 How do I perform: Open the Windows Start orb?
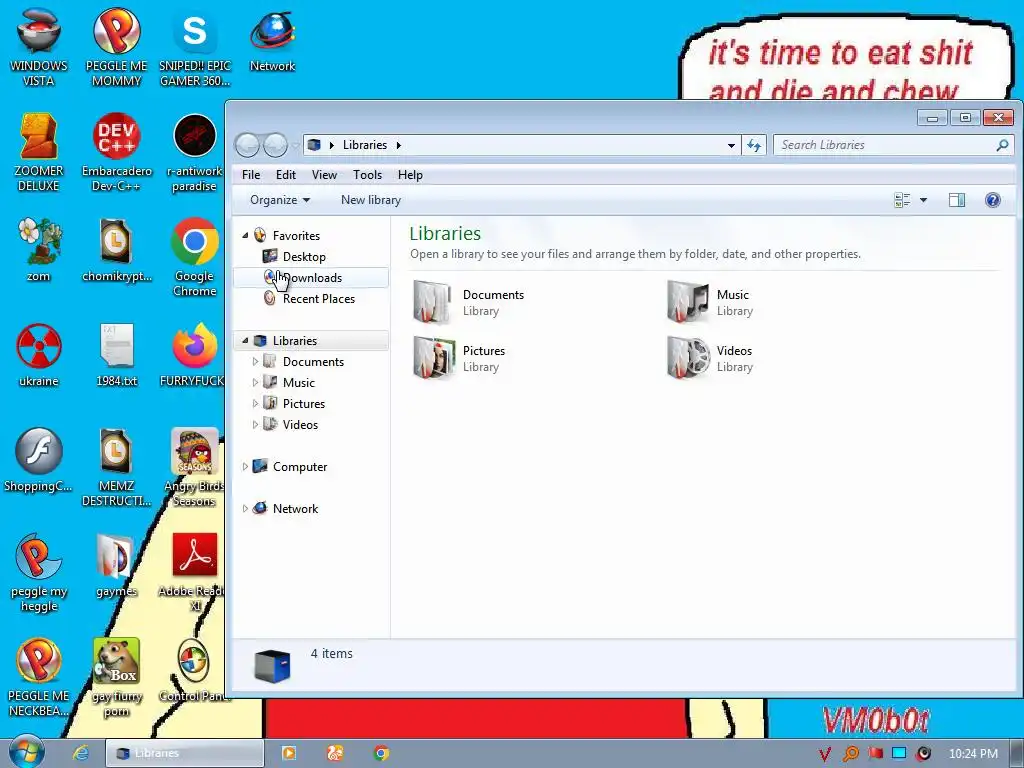(x=26, y=752)
